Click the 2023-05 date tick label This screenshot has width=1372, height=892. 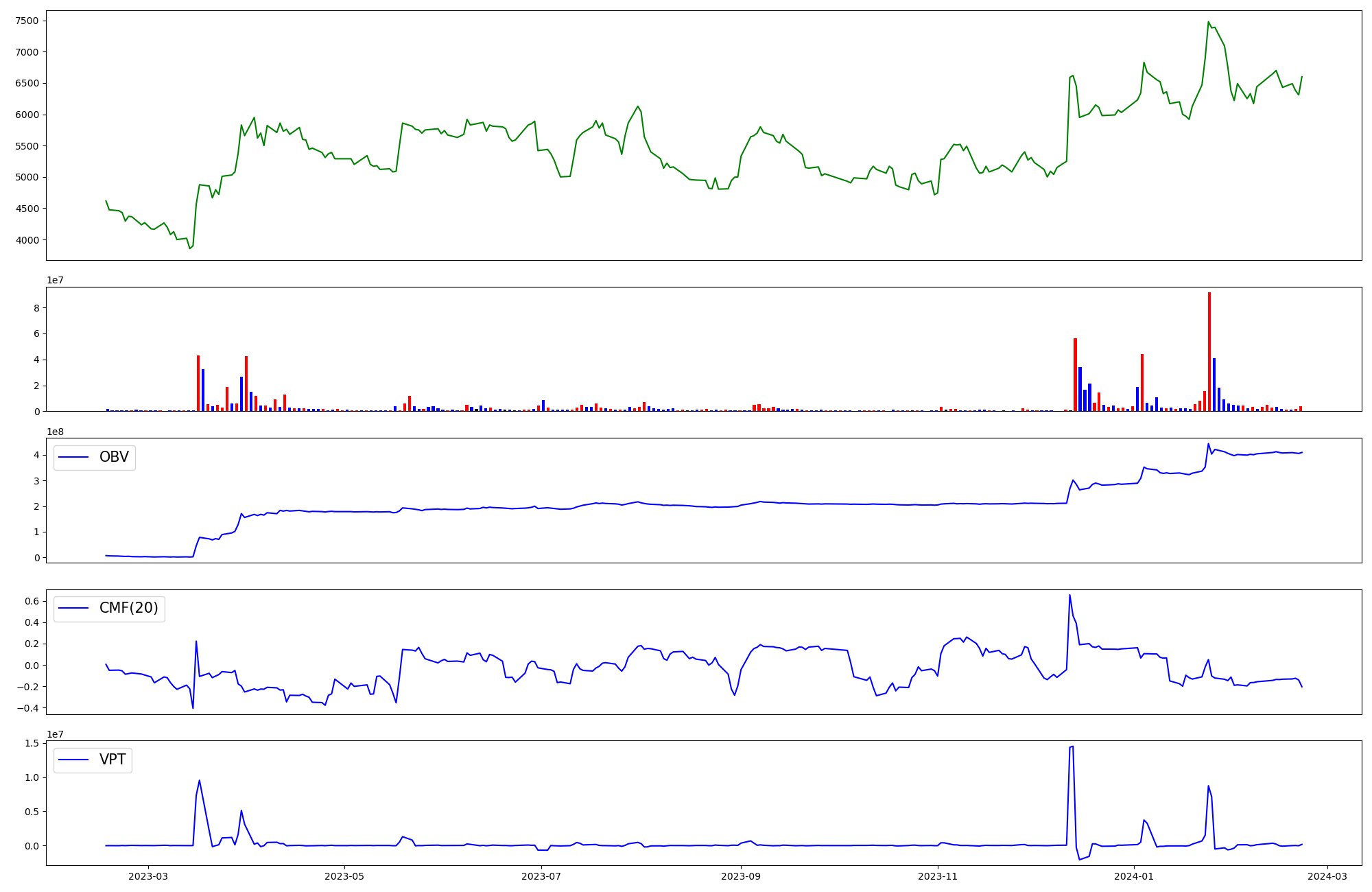click(344, 876)
